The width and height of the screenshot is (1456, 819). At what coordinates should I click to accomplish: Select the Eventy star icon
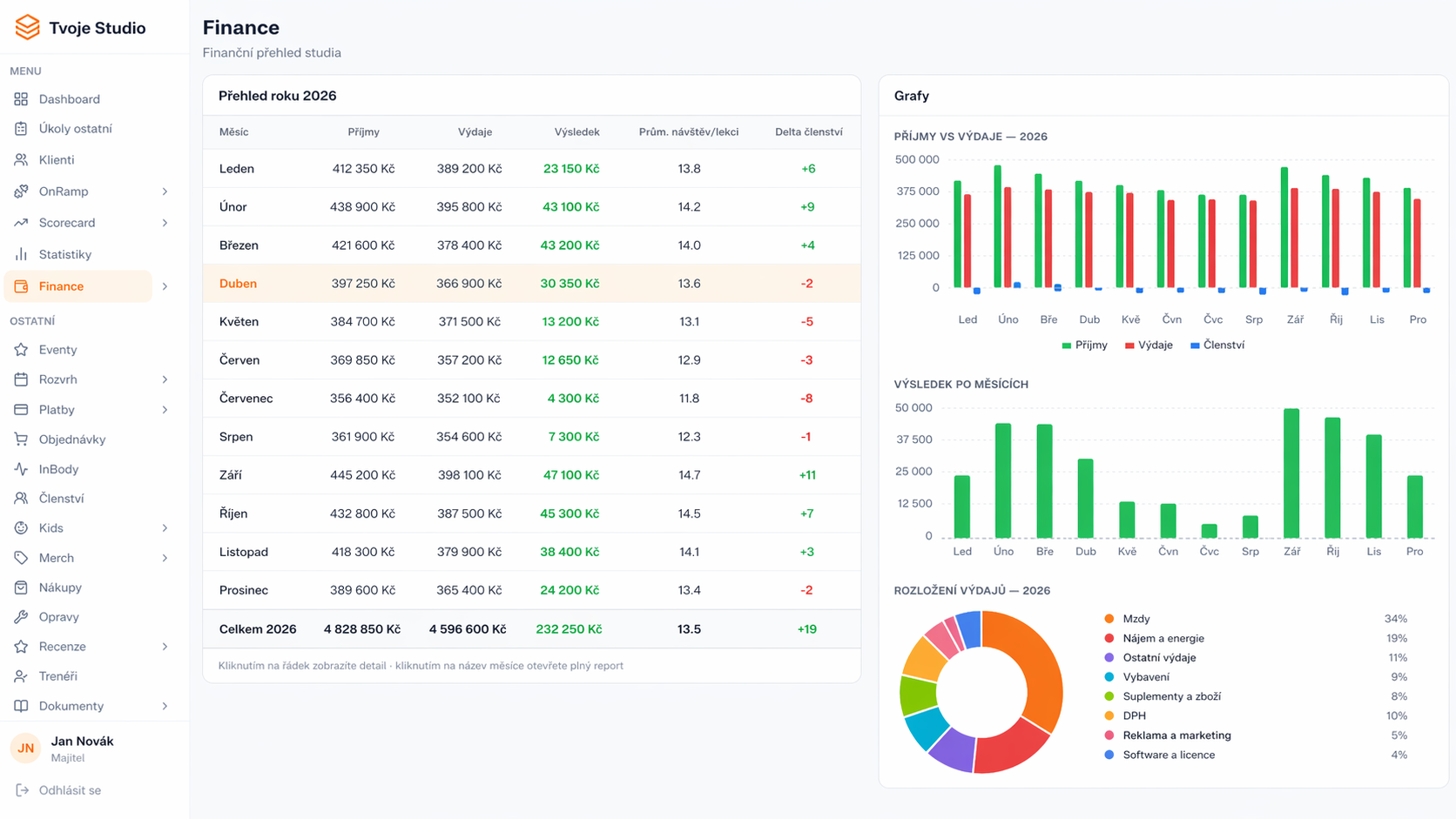click(x=21, y=349)
